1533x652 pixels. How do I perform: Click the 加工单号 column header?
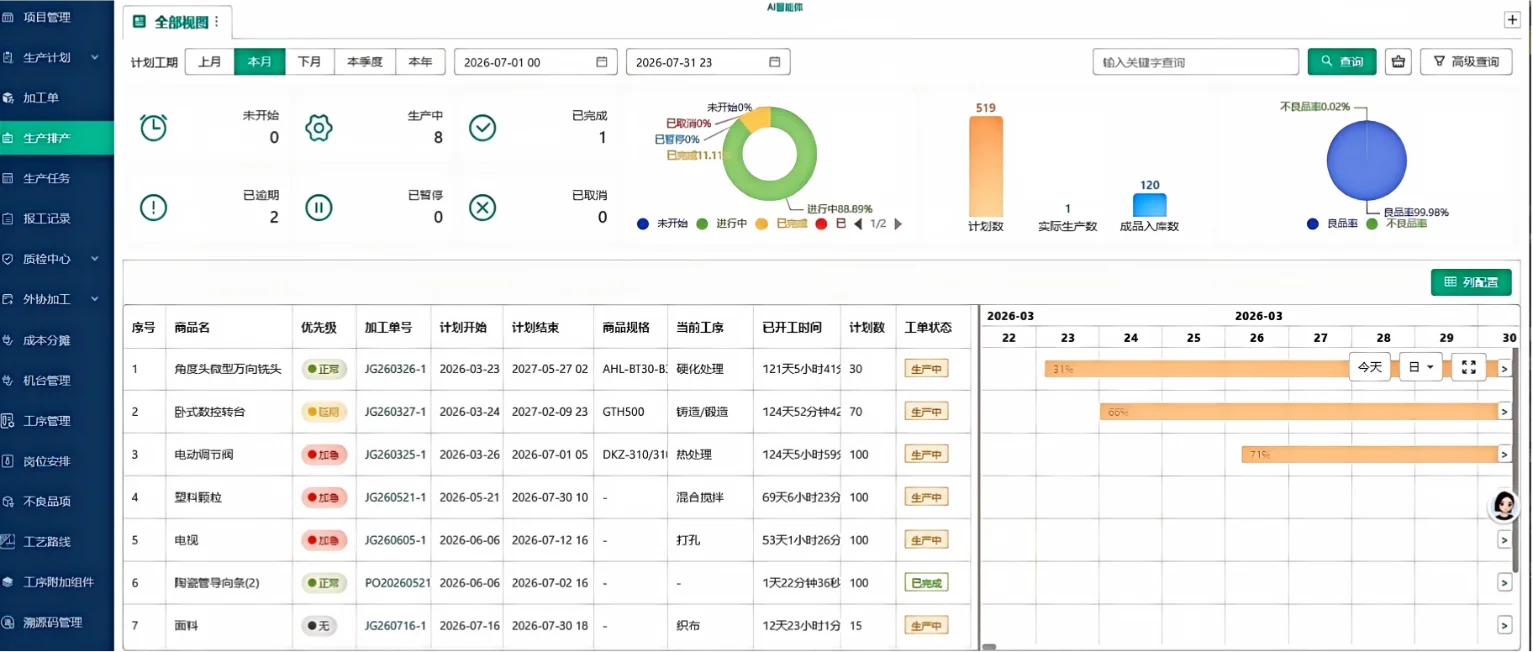(388, 328)
